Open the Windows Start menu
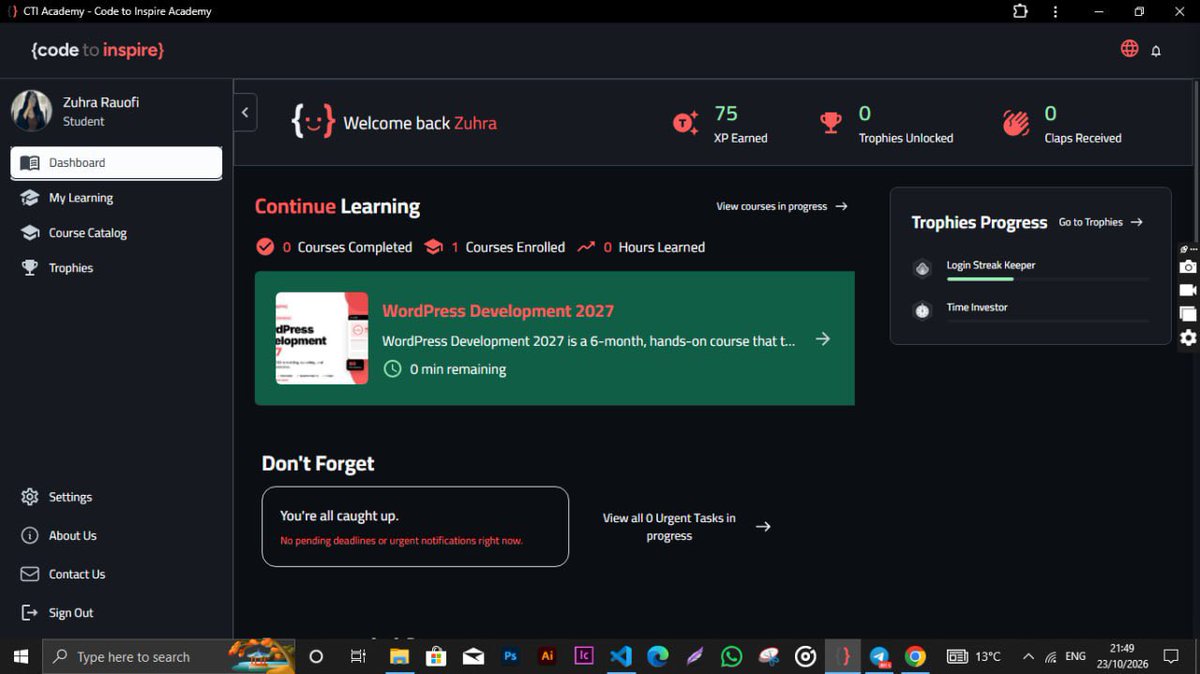The height and width of the screenshot is (674, 1200). (21, 657)
